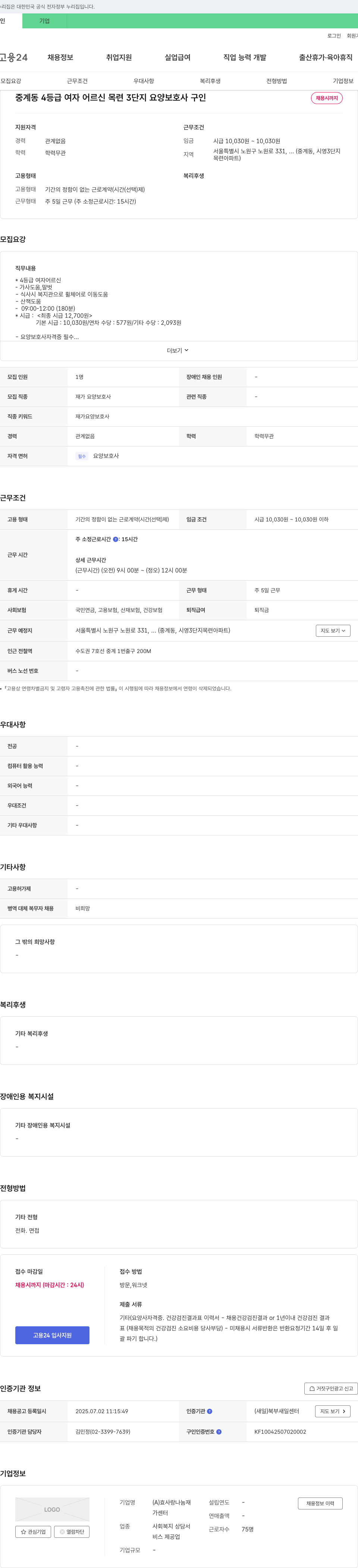Open the 실업급여 menu
Screen dimensions: 358x1568
click(177, 57)
